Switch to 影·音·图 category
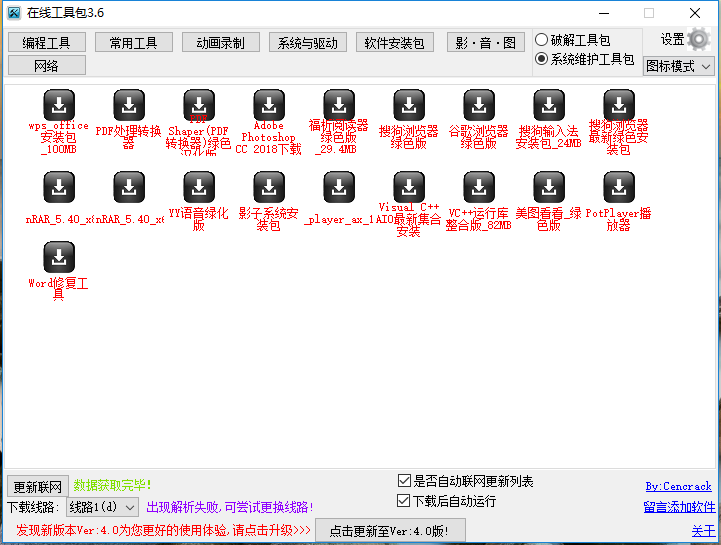721x545 pixels. [486, 42]
